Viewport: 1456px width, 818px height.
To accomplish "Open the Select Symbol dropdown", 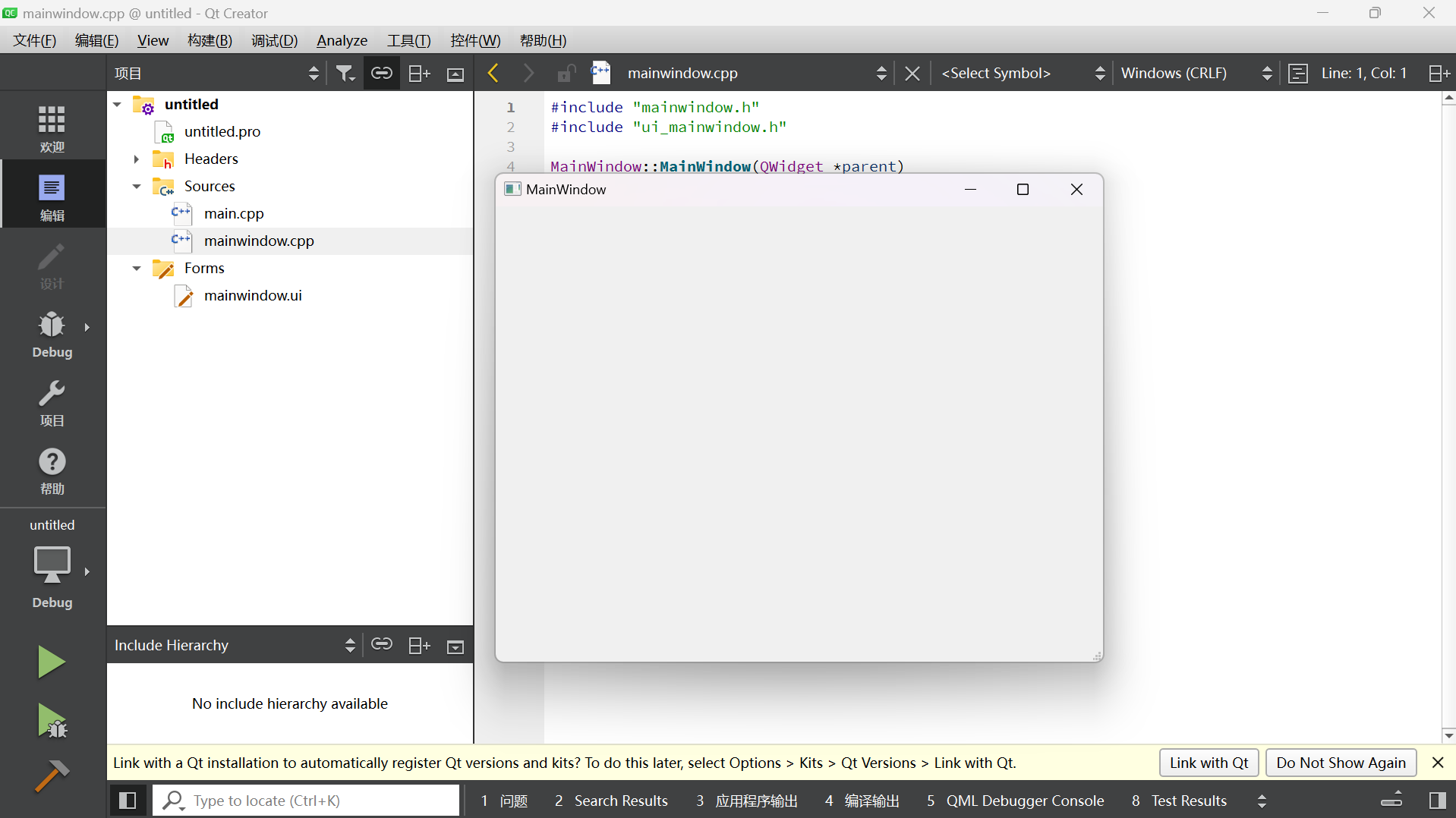I will [1022, 73].
